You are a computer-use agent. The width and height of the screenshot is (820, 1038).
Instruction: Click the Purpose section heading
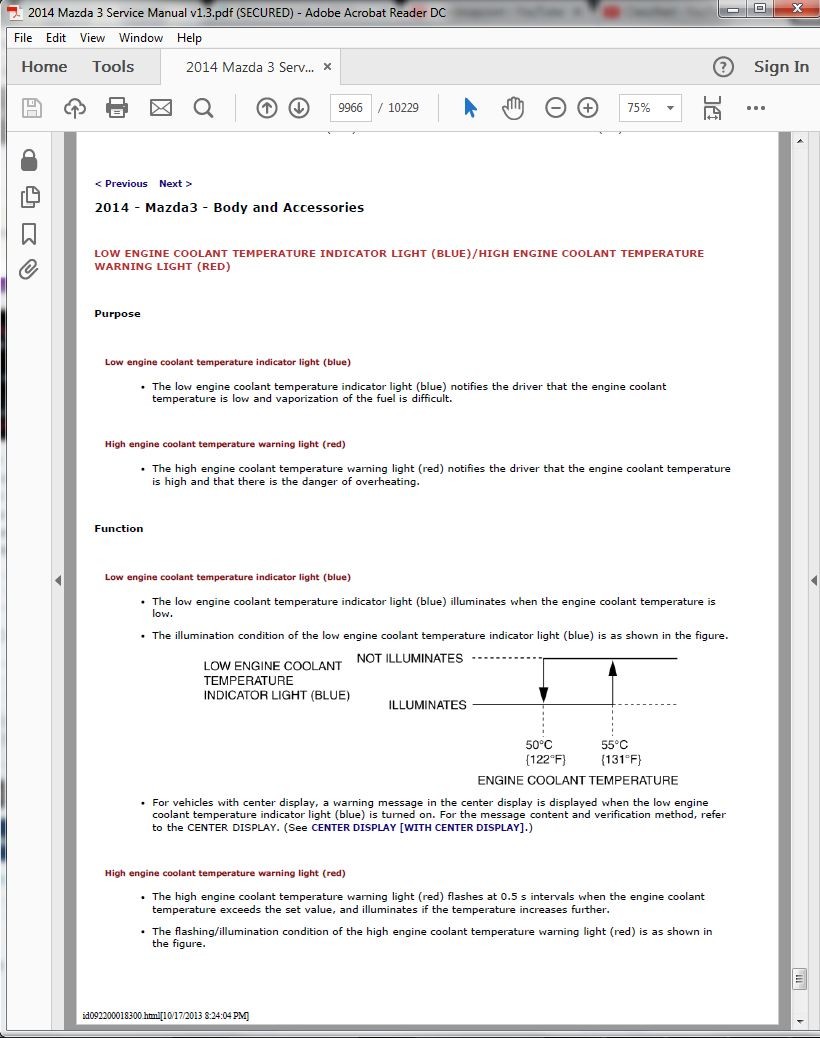pos(117,314)
